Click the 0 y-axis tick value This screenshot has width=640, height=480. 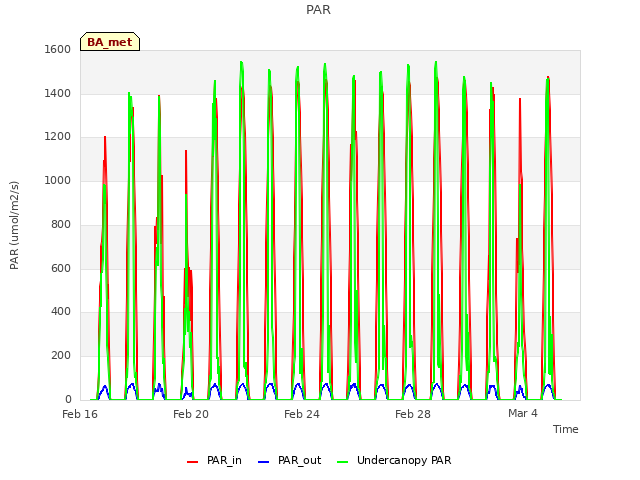[68, 399]
